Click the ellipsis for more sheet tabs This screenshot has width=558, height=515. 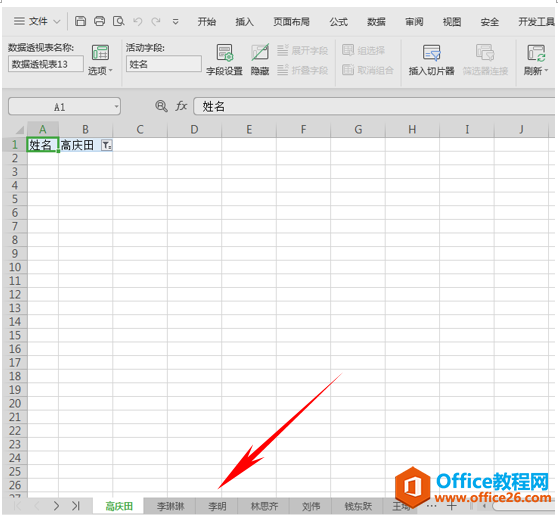[x=431, y=506]
